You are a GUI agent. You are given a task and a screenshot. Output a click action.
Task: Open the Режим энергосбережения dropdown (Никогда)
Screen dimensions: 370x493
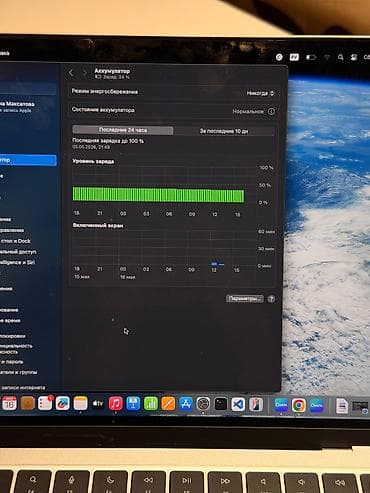point(260,93)
